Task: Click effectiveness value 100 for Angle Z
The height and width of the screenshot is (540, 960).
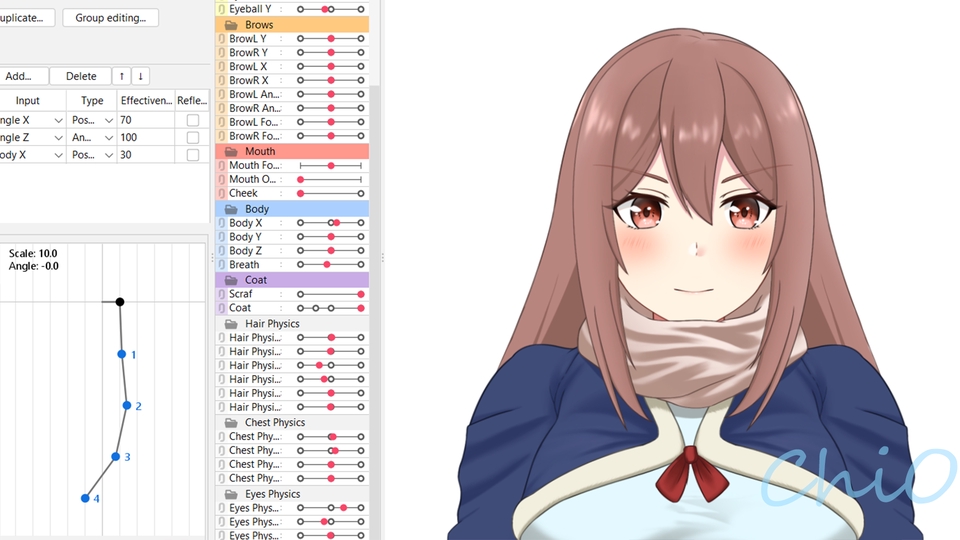Action: click(145, 138)
